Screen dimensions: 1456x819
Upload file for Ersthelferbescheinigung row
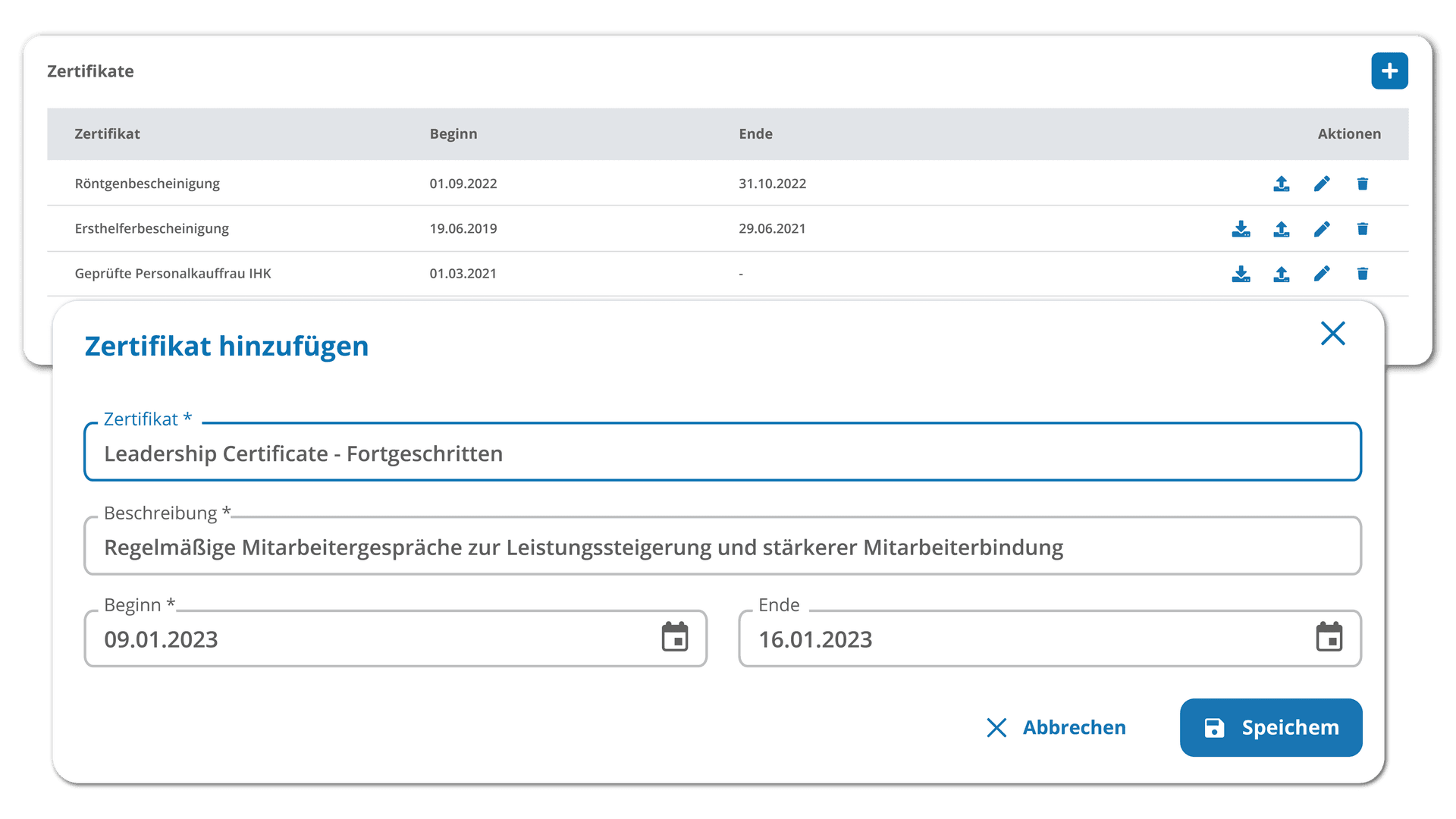1282,228
